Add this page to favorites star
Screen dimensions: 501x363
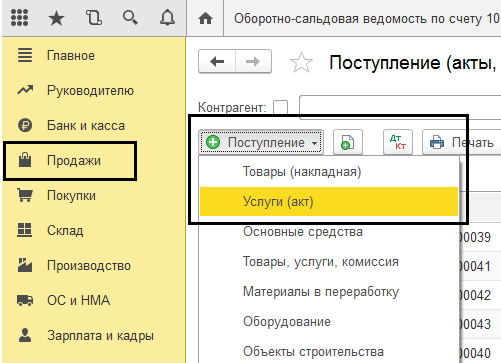(x=301, y=62)
